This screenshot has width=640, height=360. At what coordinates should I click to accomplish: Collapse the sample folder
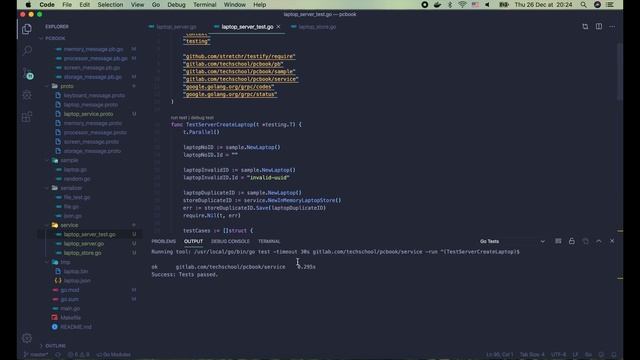(x=69, y=160)
